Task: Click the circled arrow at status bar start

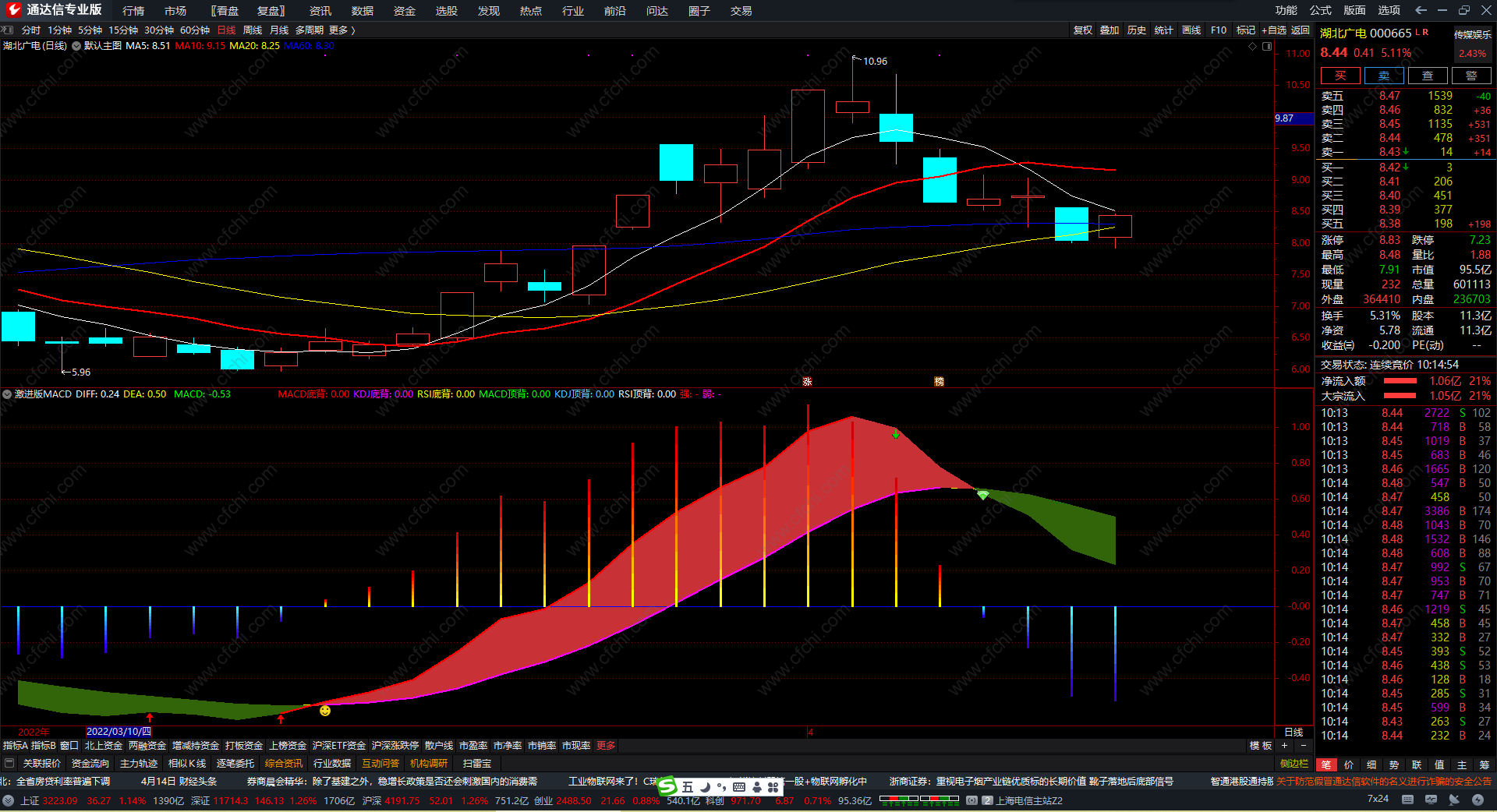Action: tap(8, 800)
